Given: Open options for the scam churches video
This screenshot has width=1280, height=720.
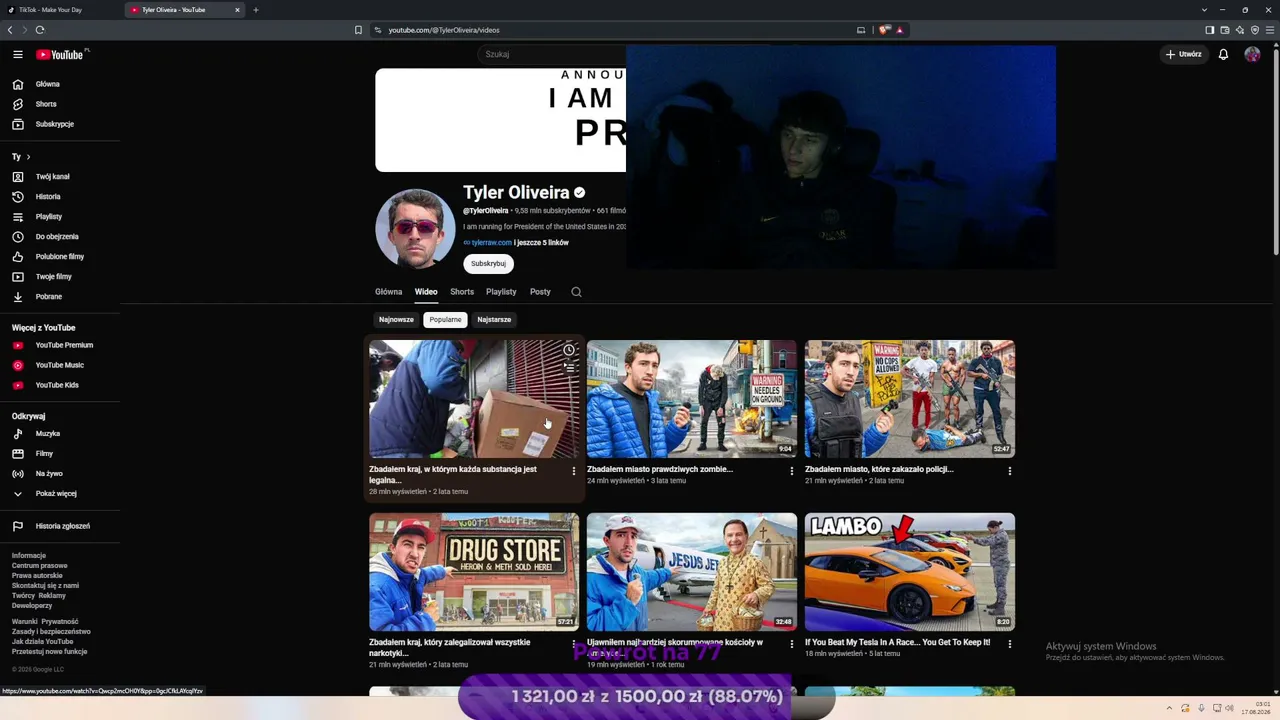Looking at the screenshot, I should 791,644.
